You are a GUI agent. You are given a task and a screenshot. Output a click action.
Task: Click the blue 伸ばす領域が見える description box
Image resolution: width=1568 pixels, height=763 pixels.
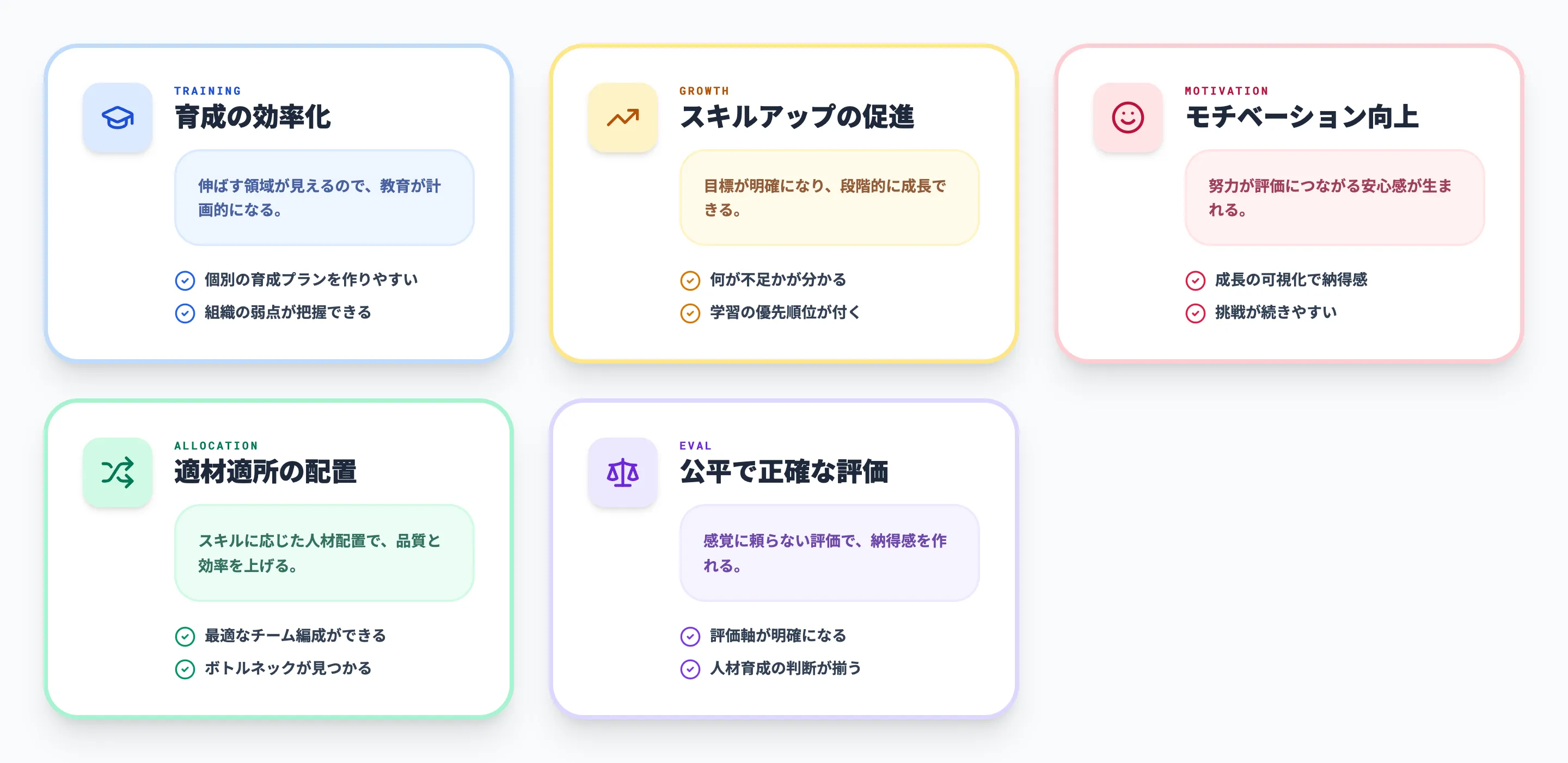pos(324,198)
